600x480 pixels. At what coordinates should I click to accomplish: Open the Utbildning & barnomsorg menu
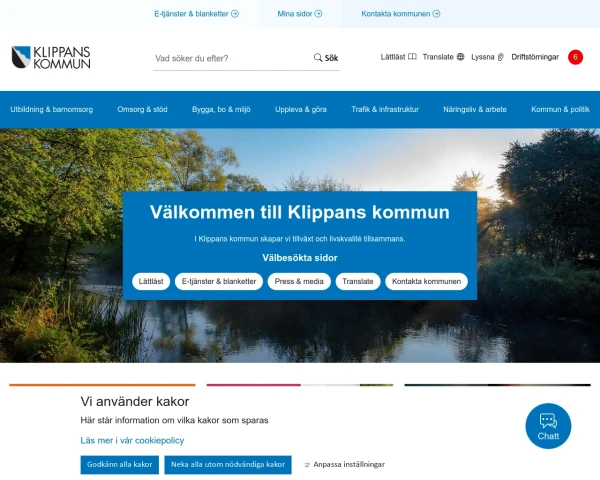(x=52, y=109)
